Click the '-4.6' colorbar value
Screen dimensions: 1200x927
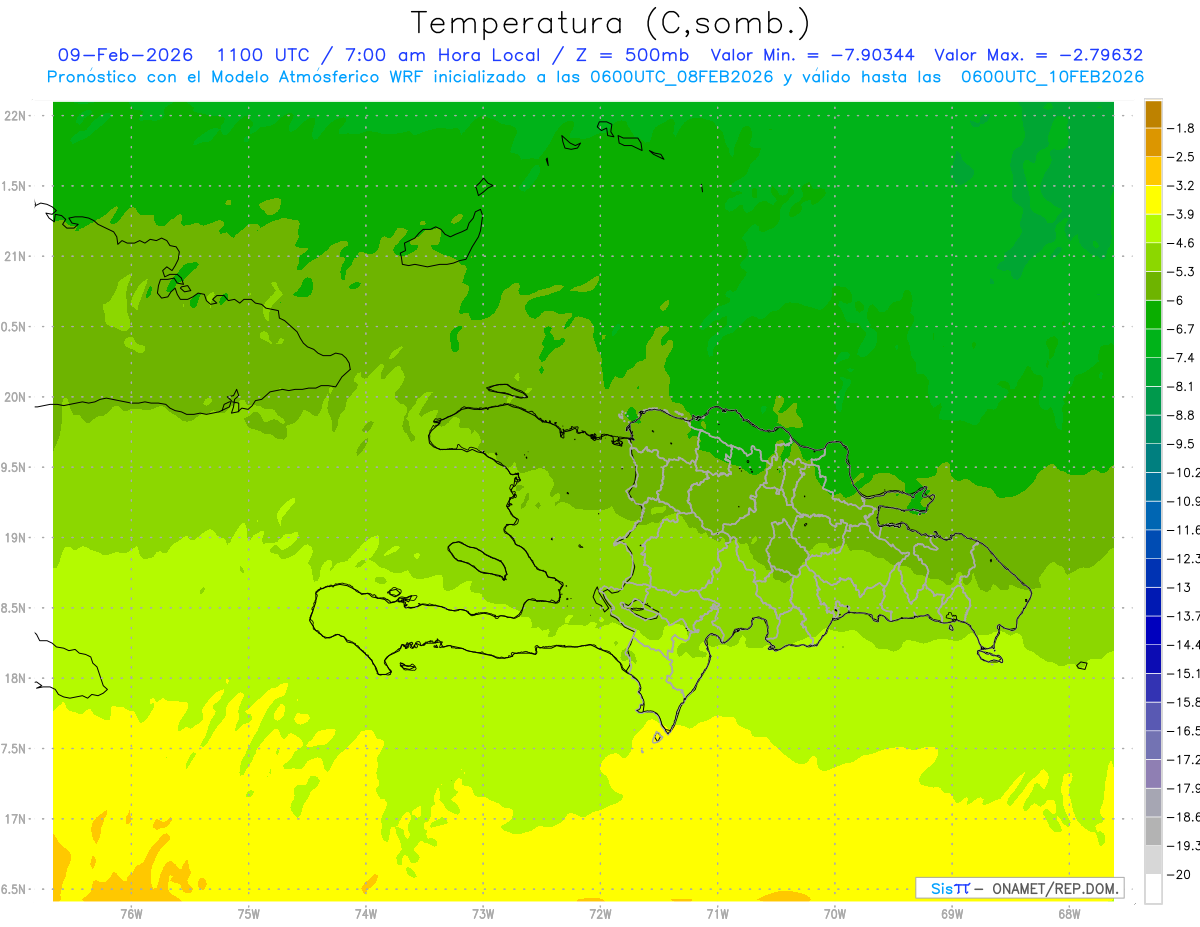tap(1182, 243)
